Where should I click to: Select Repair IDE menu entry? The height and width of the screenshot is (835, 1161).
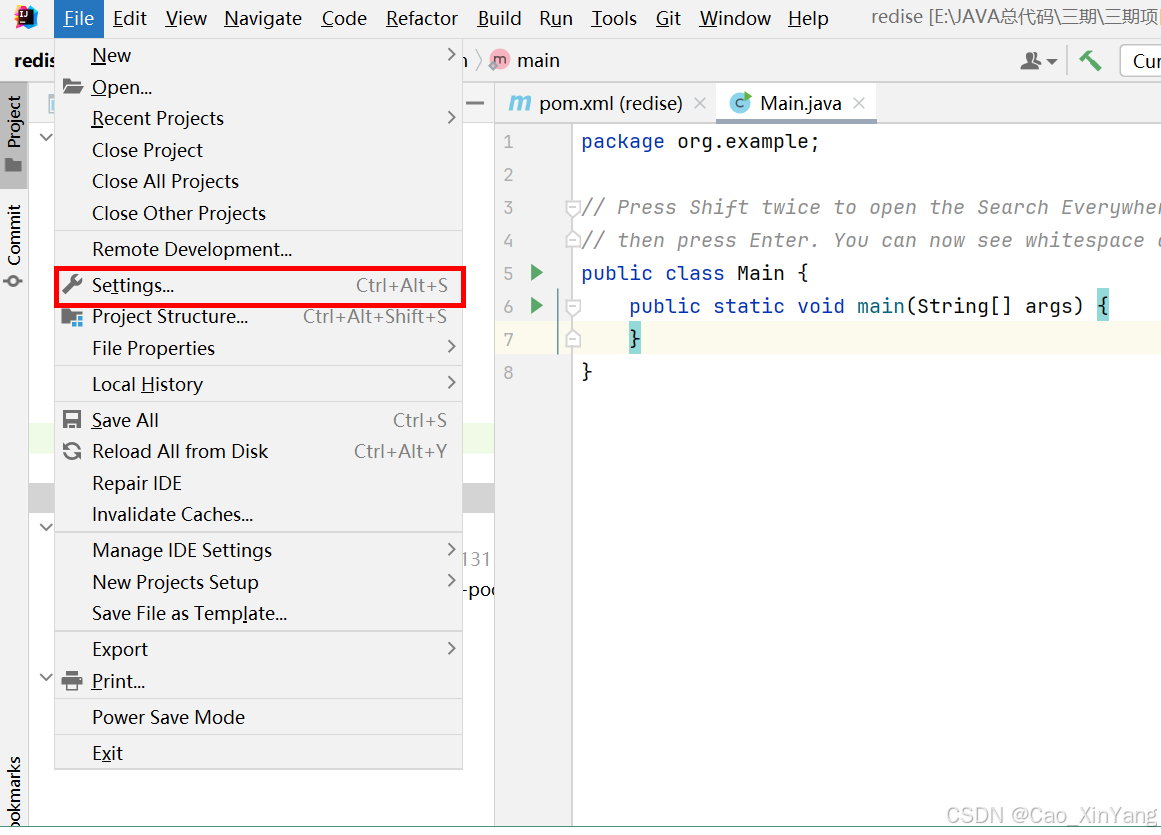coord(258,483)
